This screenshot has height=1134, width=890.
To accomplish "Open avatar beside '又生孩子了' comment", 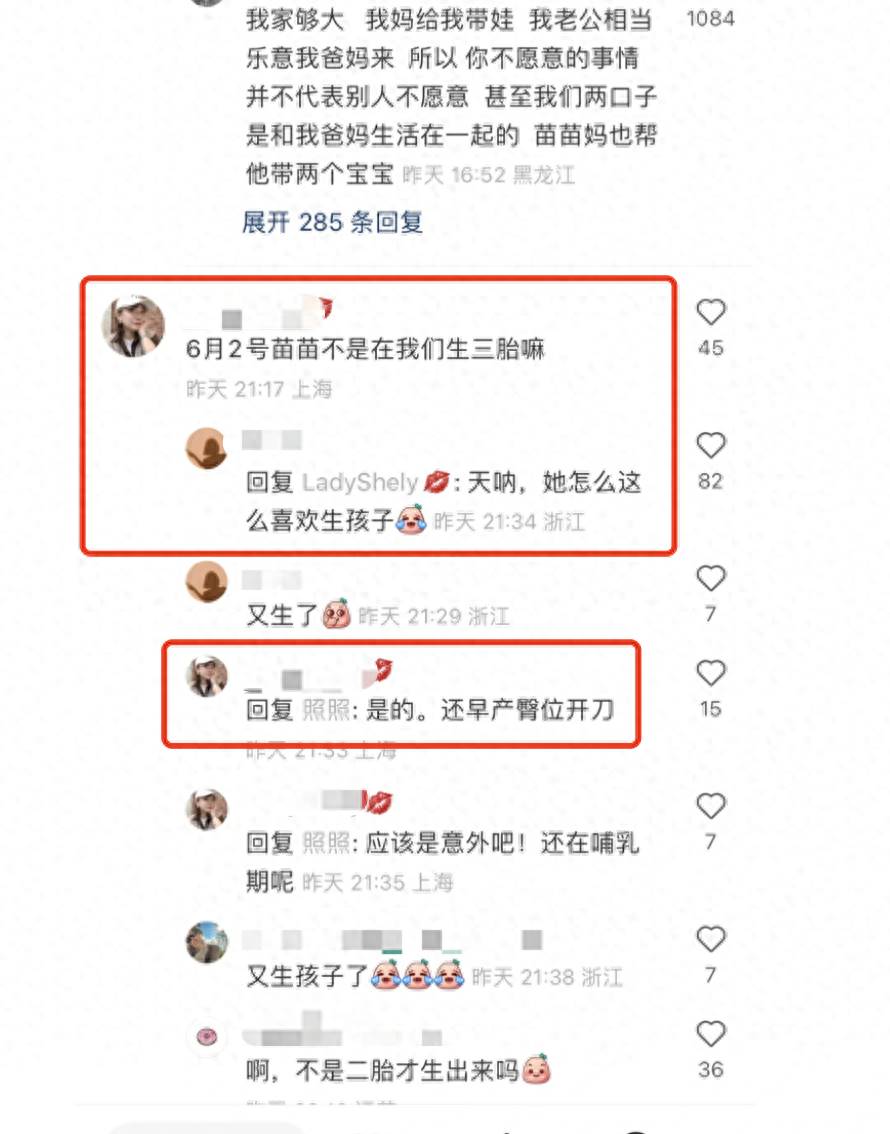I will tap(207, 942).
